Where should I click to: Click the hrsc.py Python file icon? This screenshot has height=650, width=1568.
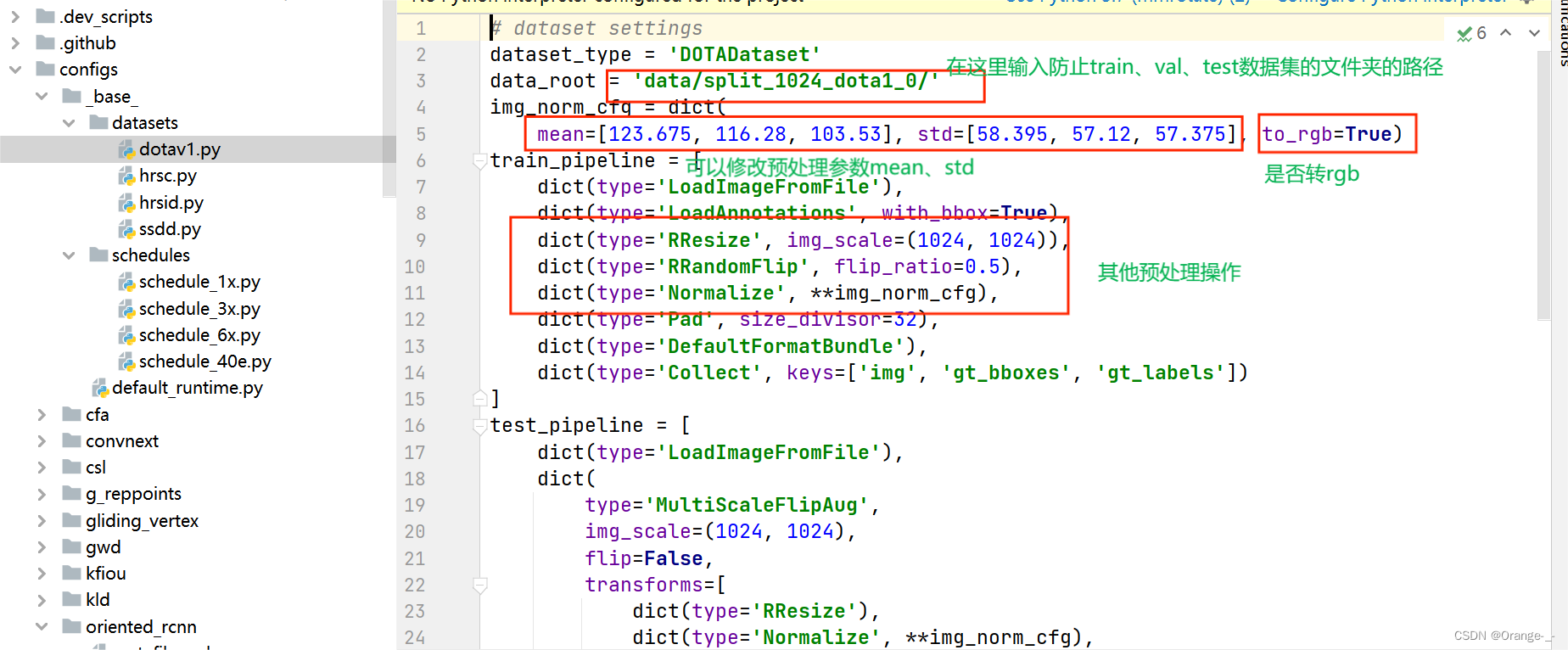click(126, 177)
